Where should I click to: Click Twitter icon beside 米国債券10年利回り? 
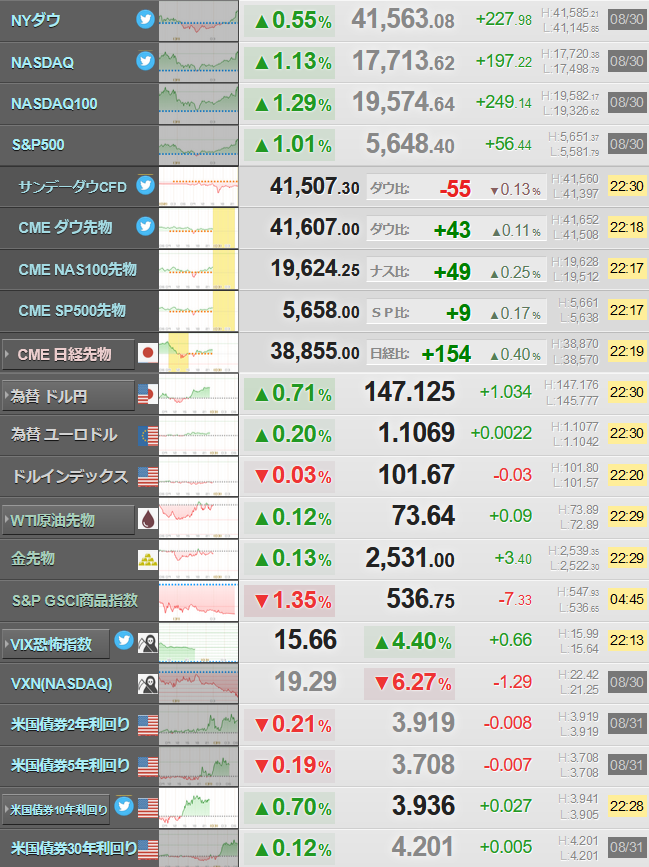(124, 806)
